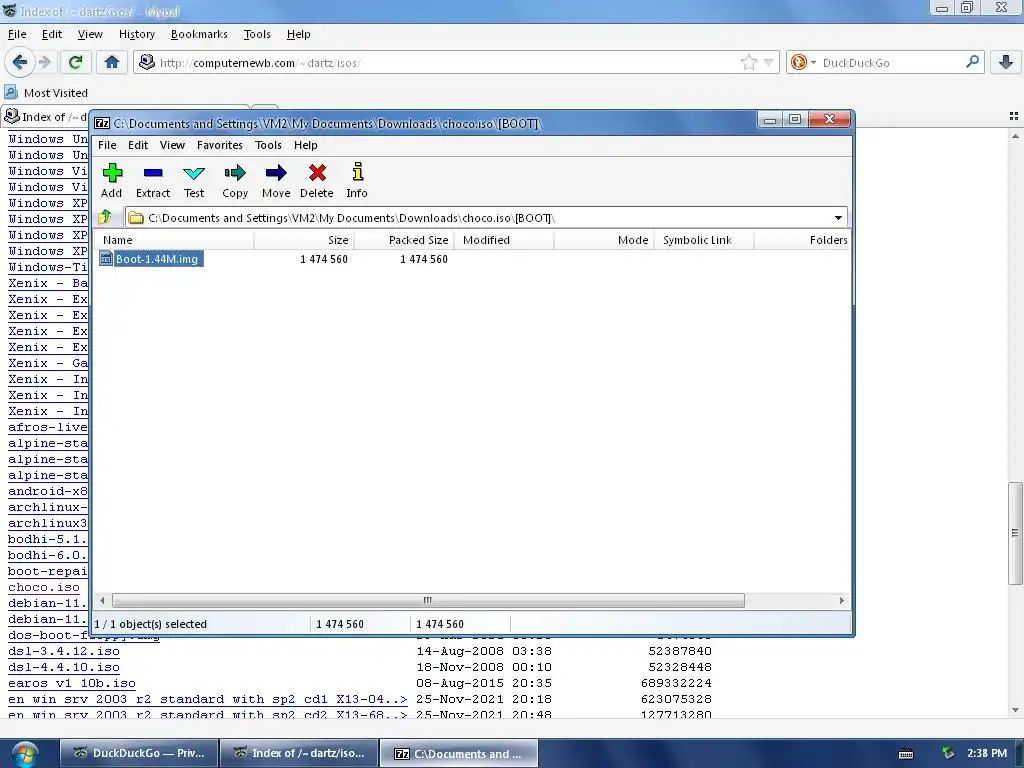Open the browser History menu

[x=136, y=34]
